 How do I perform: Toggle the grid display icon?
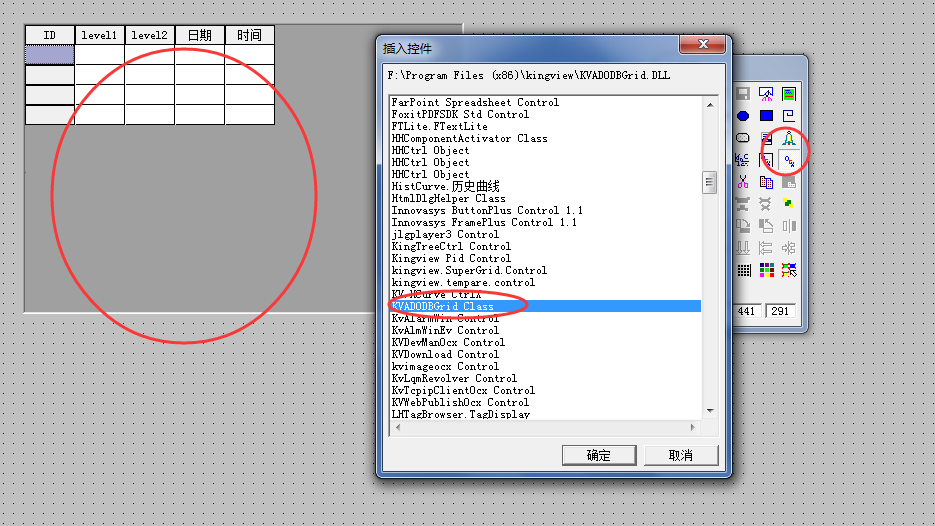pyautogui.click(x=744, y=271)
